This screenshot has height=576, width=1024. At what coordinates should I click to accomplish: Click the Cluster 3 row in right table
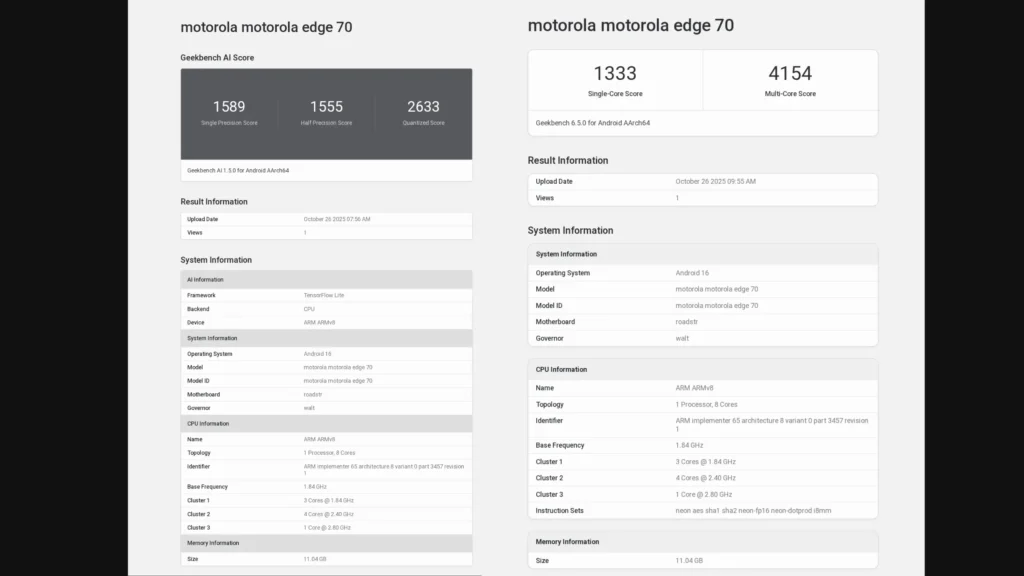(x=703, y=494)
